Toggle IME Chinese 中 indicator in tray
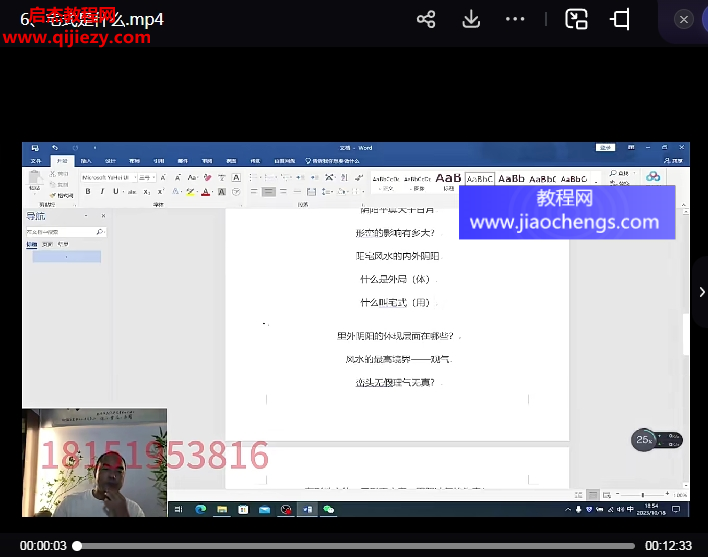The image size is (708, 557). point(630,509)
